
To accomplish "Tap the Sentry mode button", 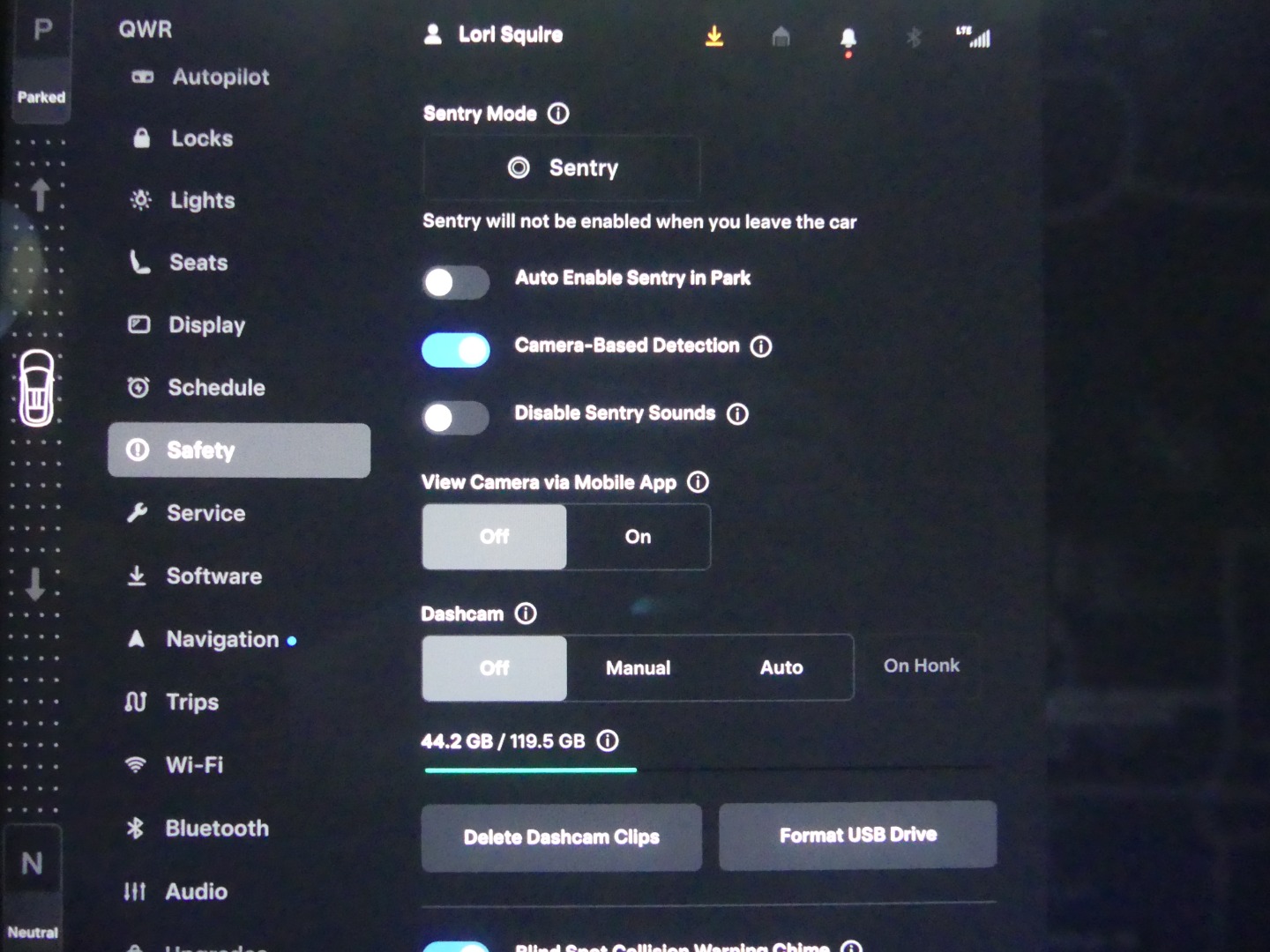I will [562, 168].
